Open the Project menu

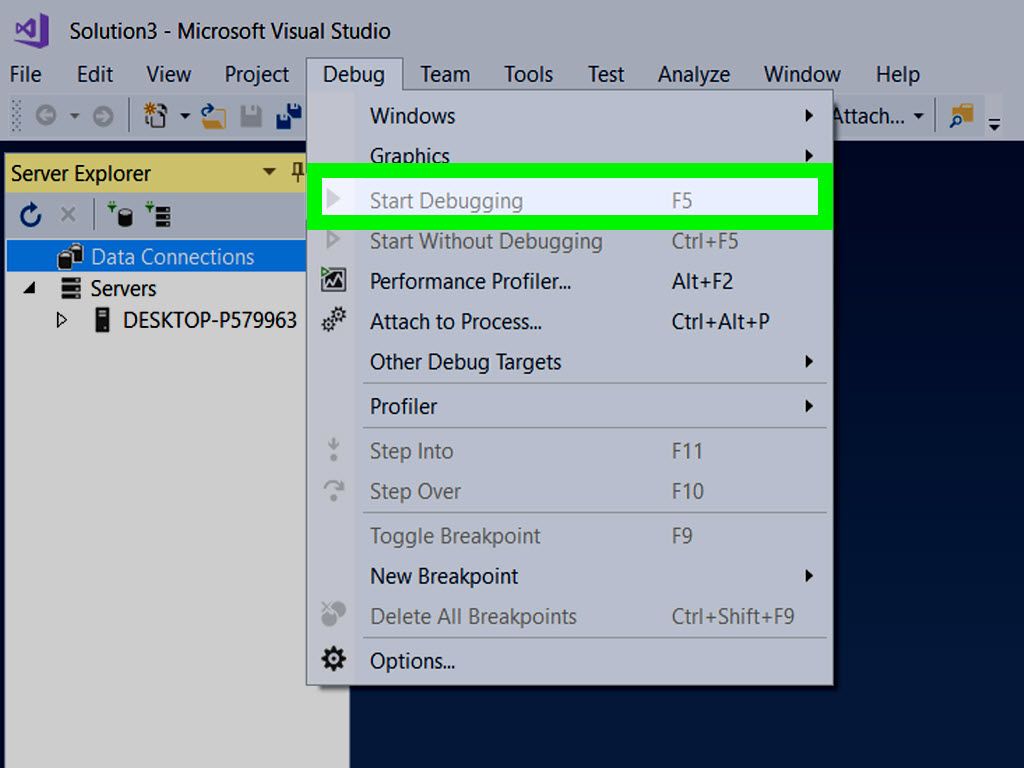pos(257,74)
